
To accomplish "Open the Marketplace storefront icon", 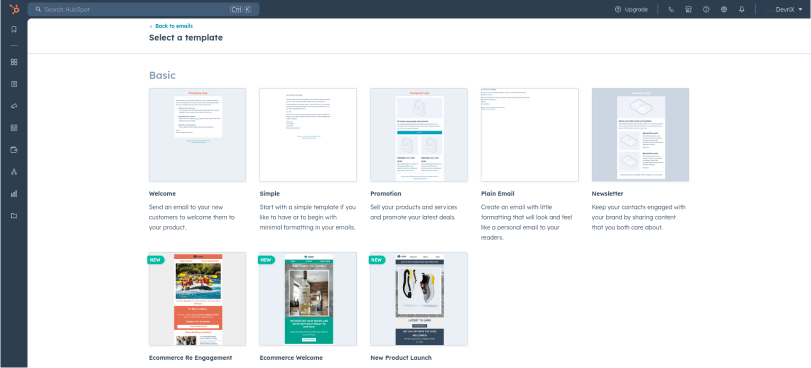I will [x=688, y=9].
